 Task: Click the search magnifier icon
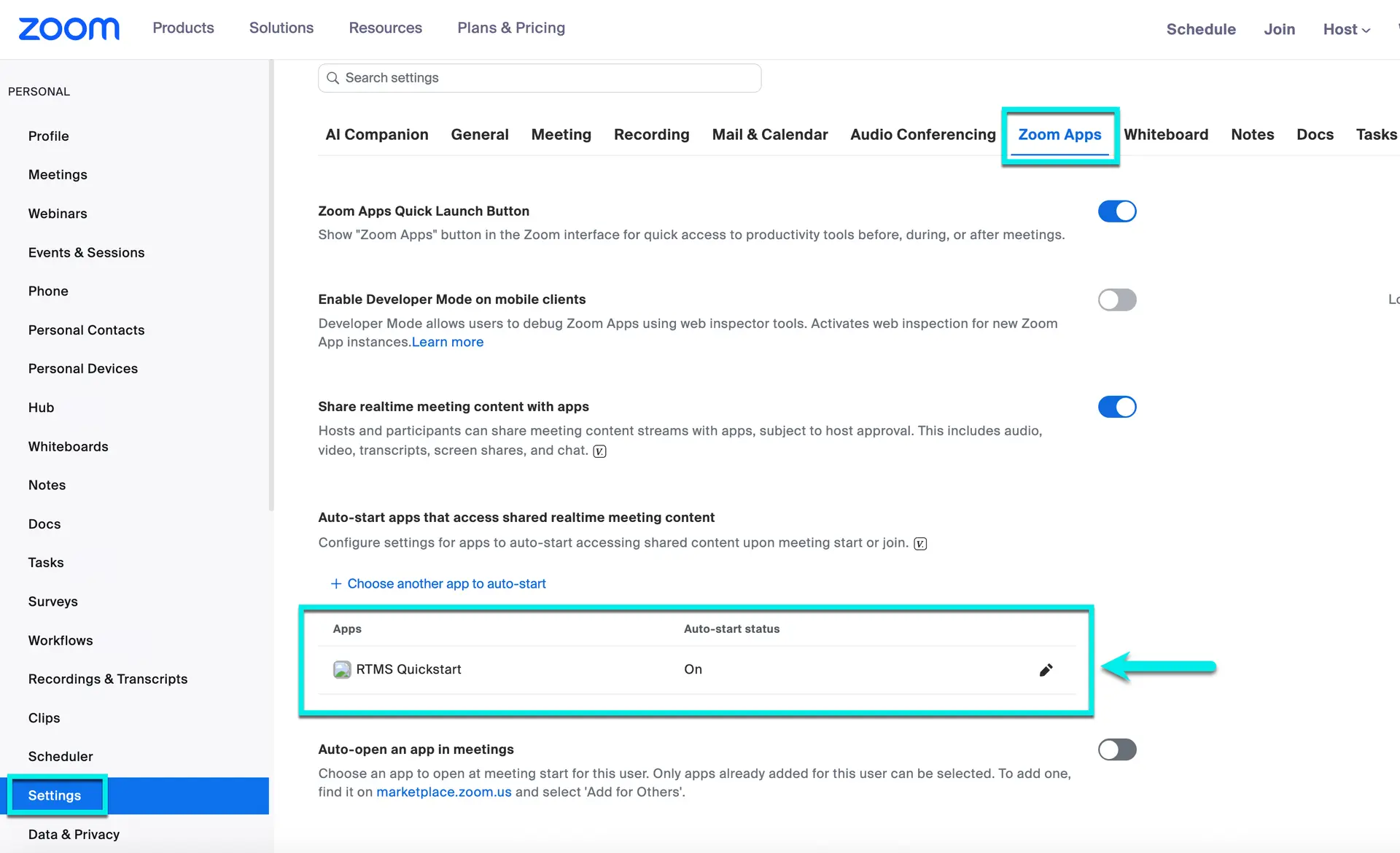pyautogui.click(x=333, y=77)
